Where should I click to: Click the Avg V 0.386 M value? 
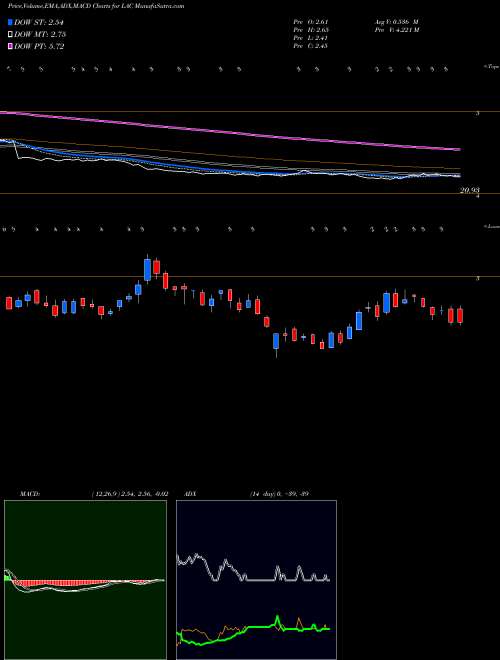(395, 21)
